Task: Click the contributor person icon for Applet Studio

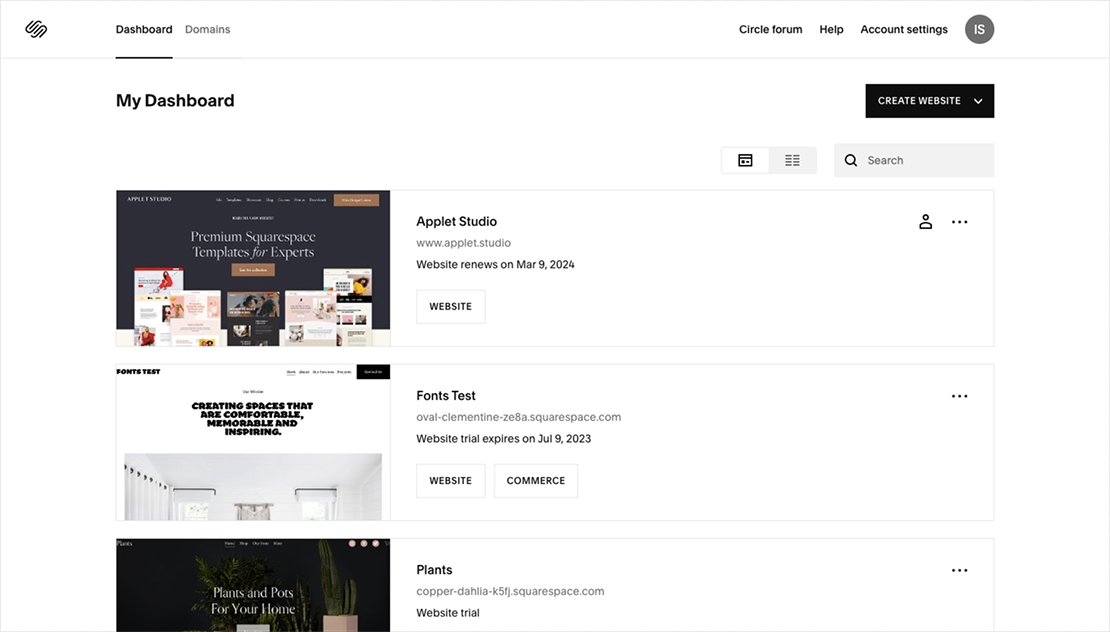Action: (925, 221)
